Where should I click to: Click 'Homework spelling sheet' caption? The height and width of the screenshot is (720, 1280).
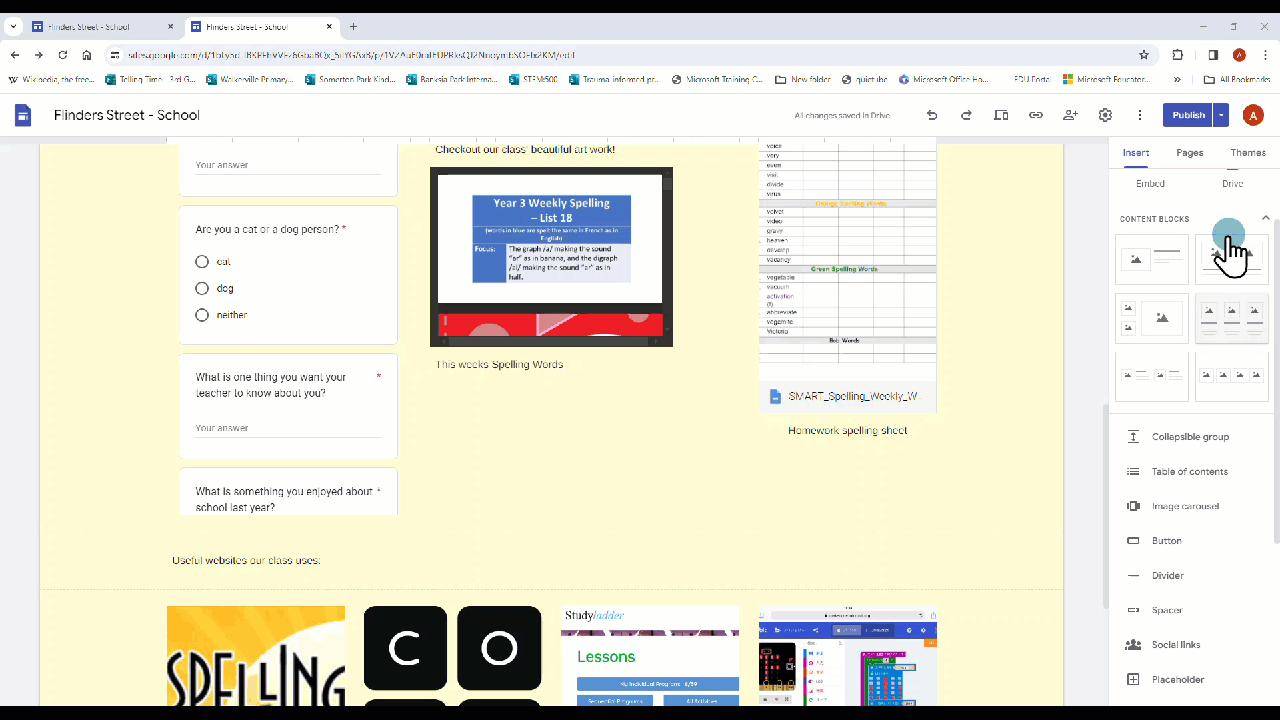pos(847,430)
